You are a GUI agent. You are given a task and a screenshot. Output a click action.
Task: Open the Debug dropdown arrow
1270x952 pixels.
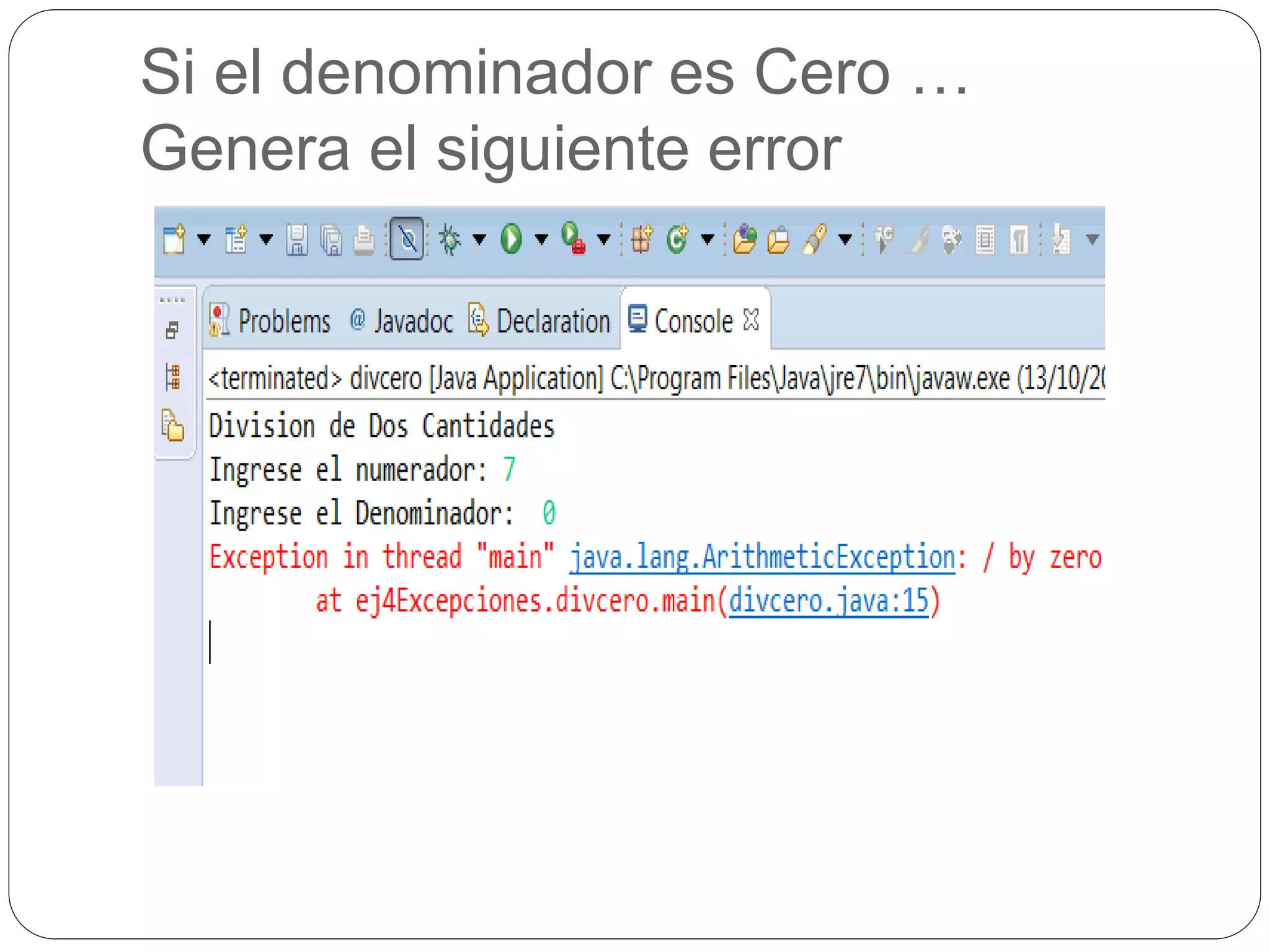click(x=479, y=239)
